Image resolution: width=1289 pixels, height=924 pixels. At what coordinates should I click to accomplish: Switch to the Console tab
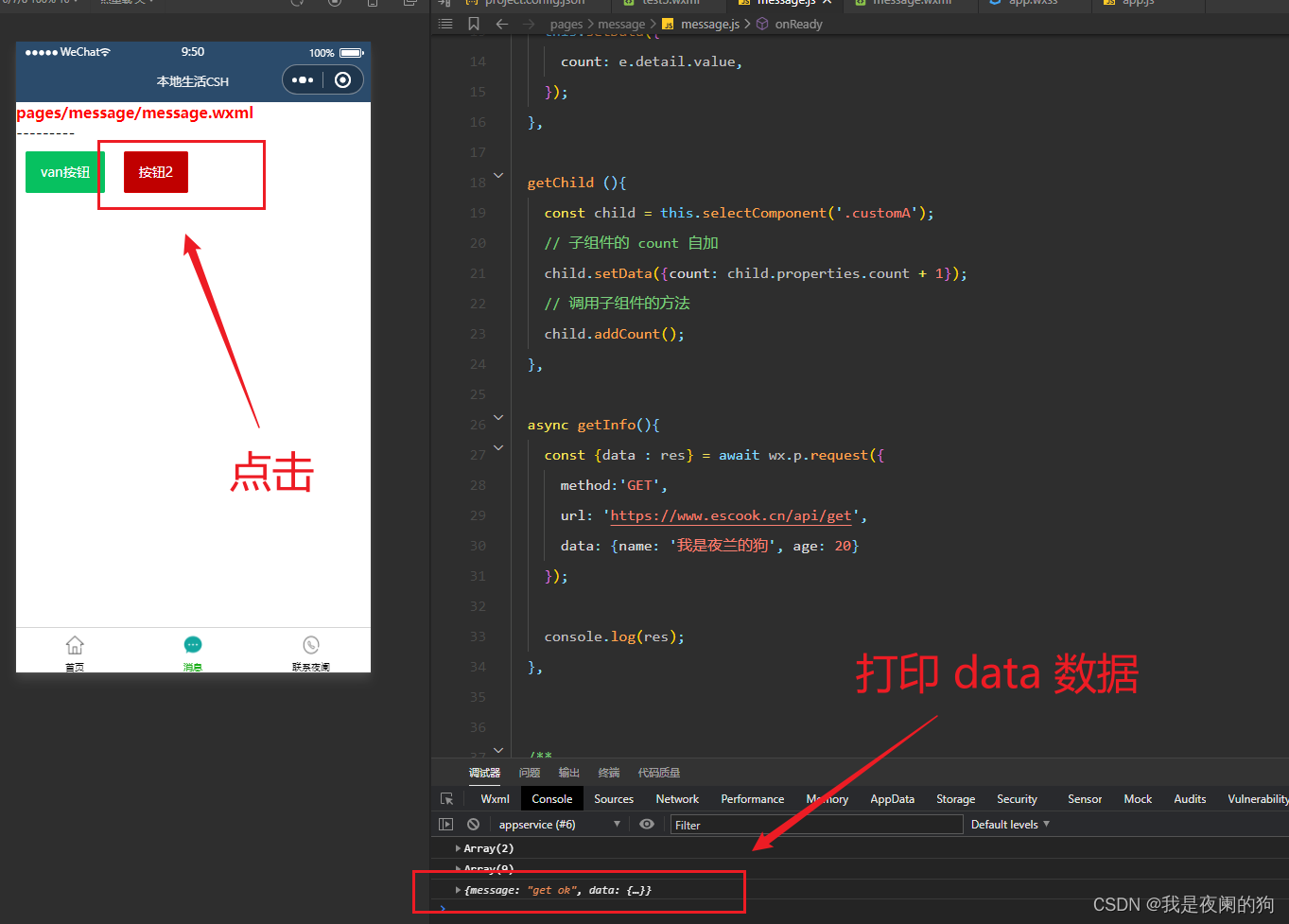(552, 799)
